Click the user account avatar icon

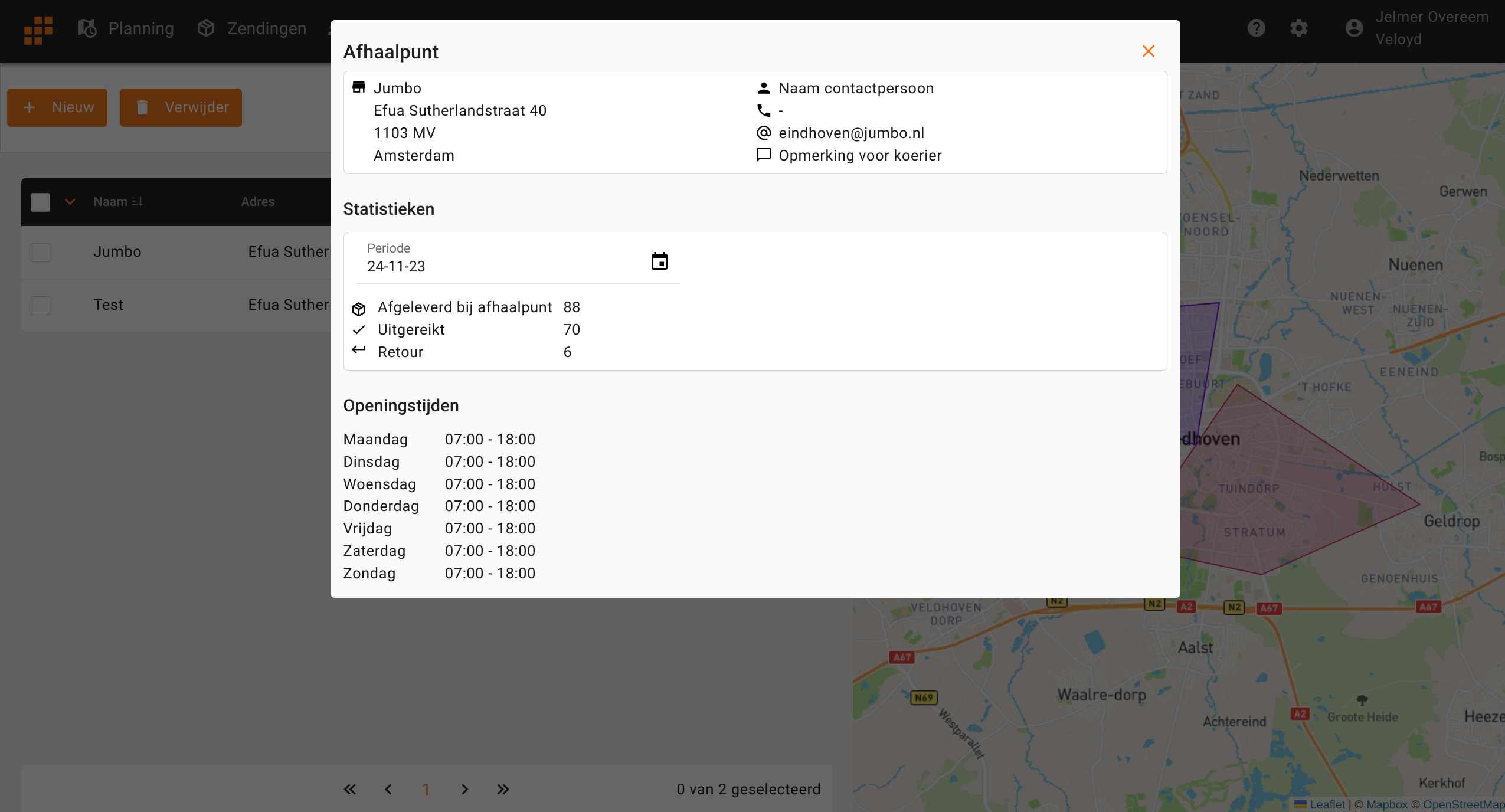[1354, 28]
